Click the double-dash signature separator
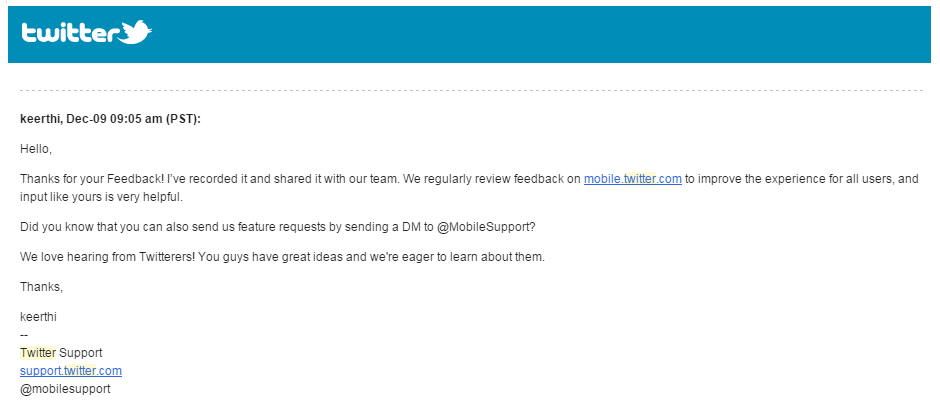Image resolution: width=940 pixels, height=402 pixels. click(25, 334)
